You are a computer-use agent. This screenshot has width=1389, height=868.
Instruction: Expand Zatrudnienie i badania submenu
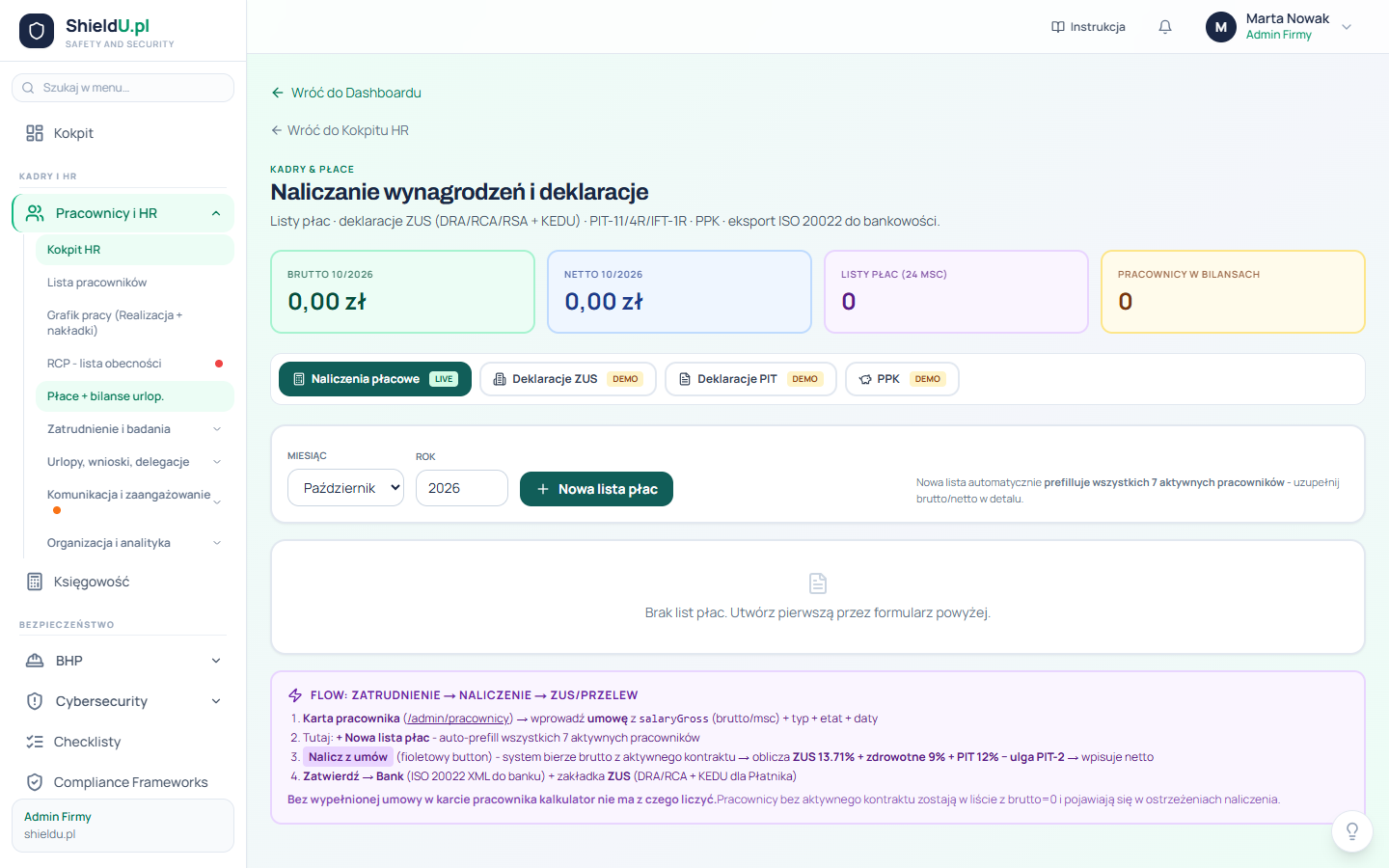click(217, 429)
